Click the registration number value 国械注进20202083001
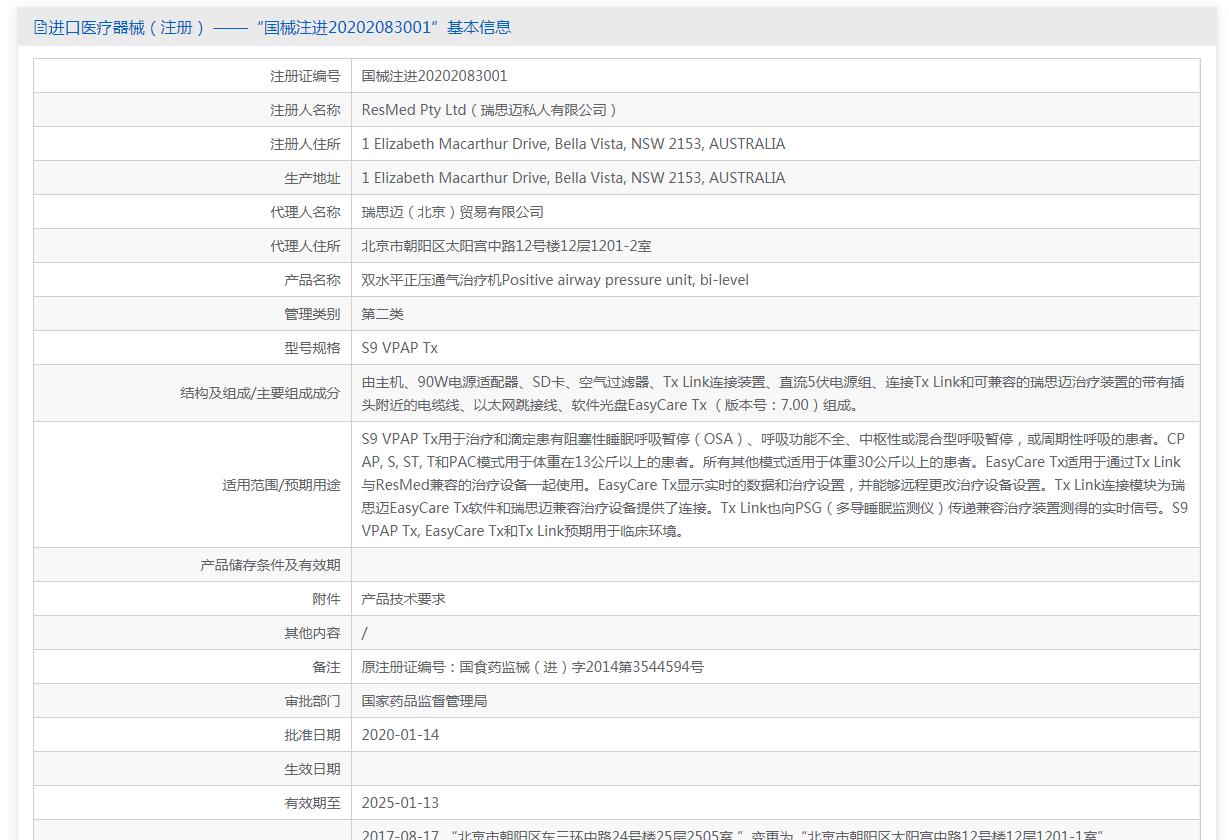The height and width of the screenshot is (840, 1229). tap(434, 76)
